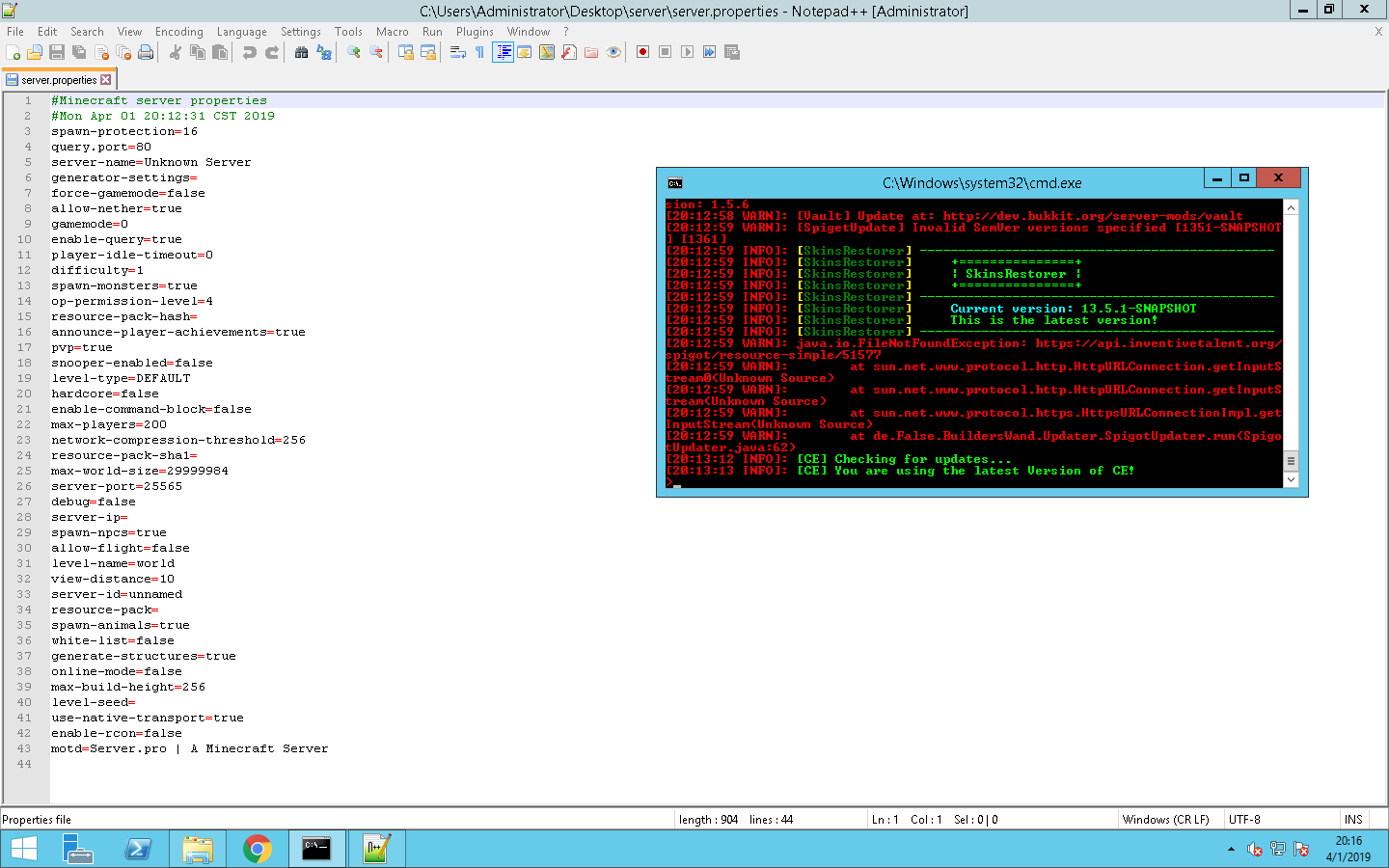1389x868 pixels.
Task: Start macro recording with the red record icon
Action: pyautogui.click(x=642, y=52)
